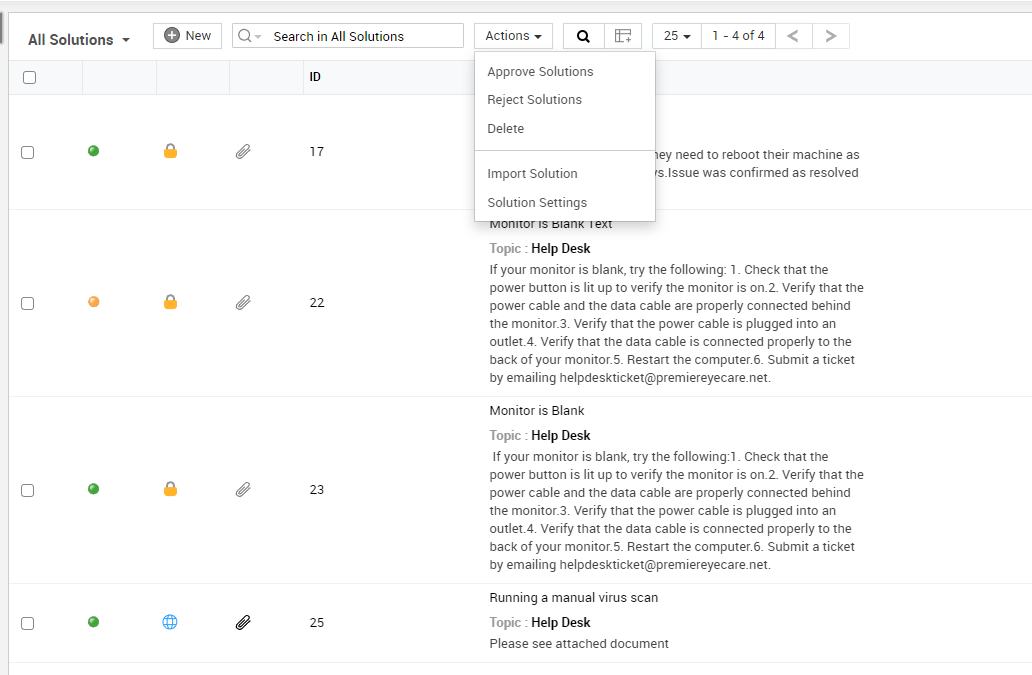1032x675 pixels.
Task: Click the public globe icon of solution 25
Action: click(x=170, y=622)
